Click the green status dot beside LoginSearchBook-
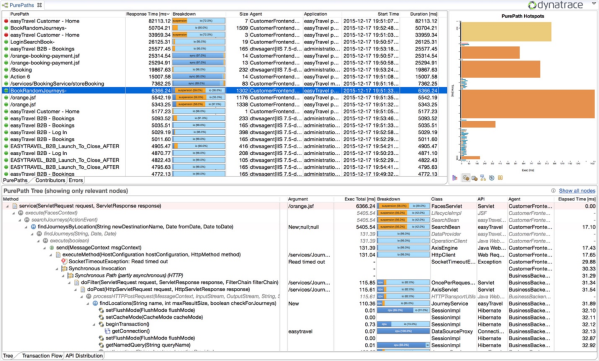The height and width of the screenshot is (361, 599). pyautogui.click(x=6, y=42)
